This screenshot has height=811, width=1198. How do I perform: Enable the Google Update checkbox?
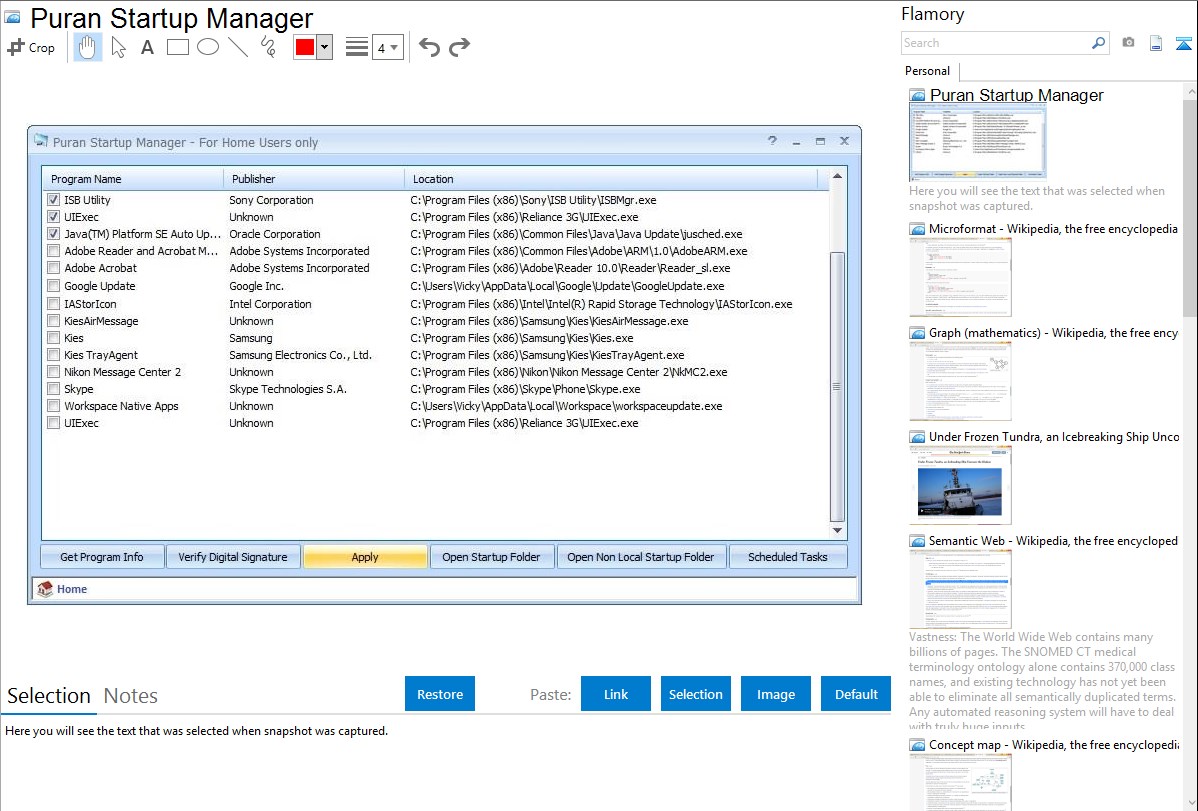pyautogui.click(x=54, y=286)
